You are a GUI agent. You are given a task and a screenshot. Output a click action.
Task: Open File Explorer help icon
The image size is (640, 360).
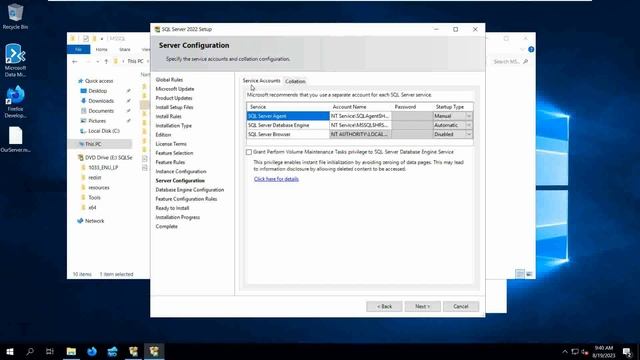point(531,49)
